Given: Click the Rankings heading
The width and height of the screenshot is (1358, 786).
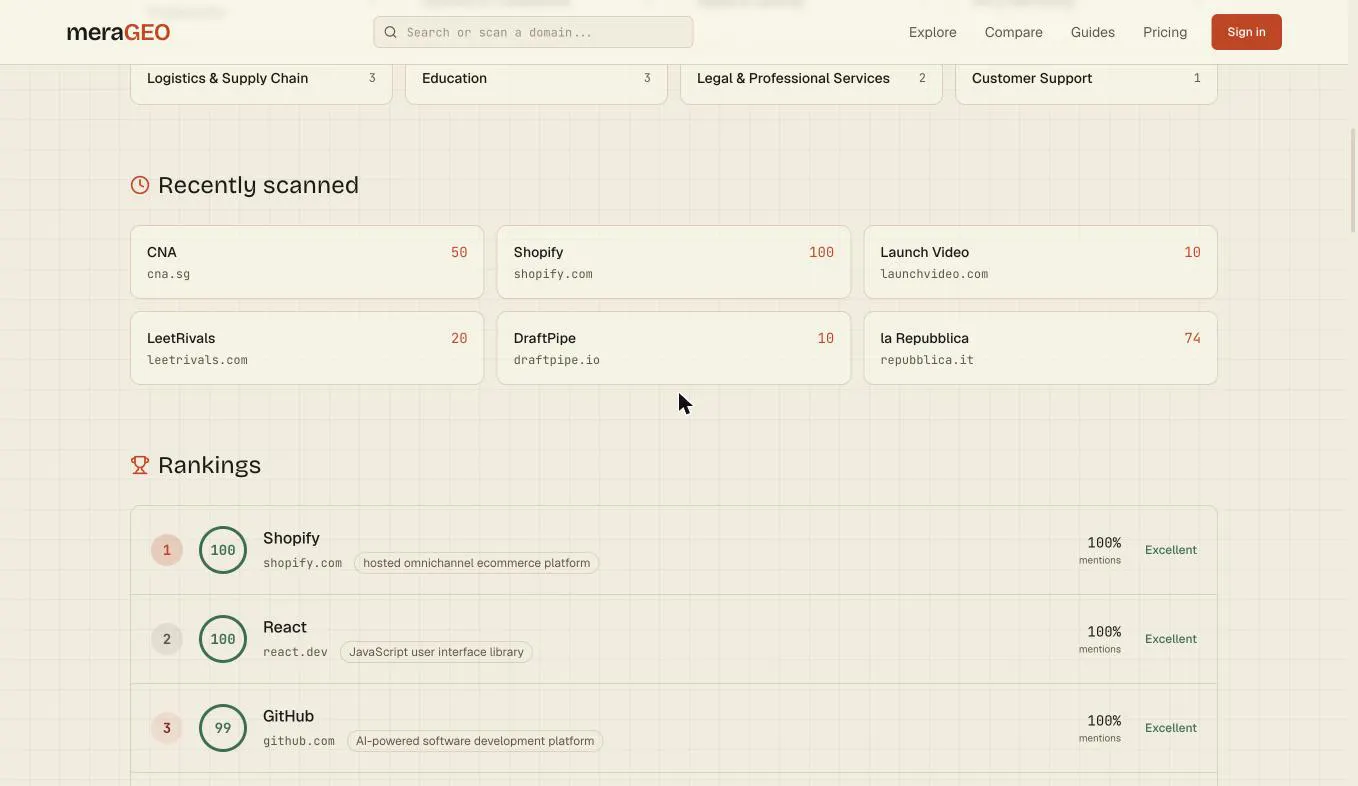Looking at the screenshot, I should 209,465.
